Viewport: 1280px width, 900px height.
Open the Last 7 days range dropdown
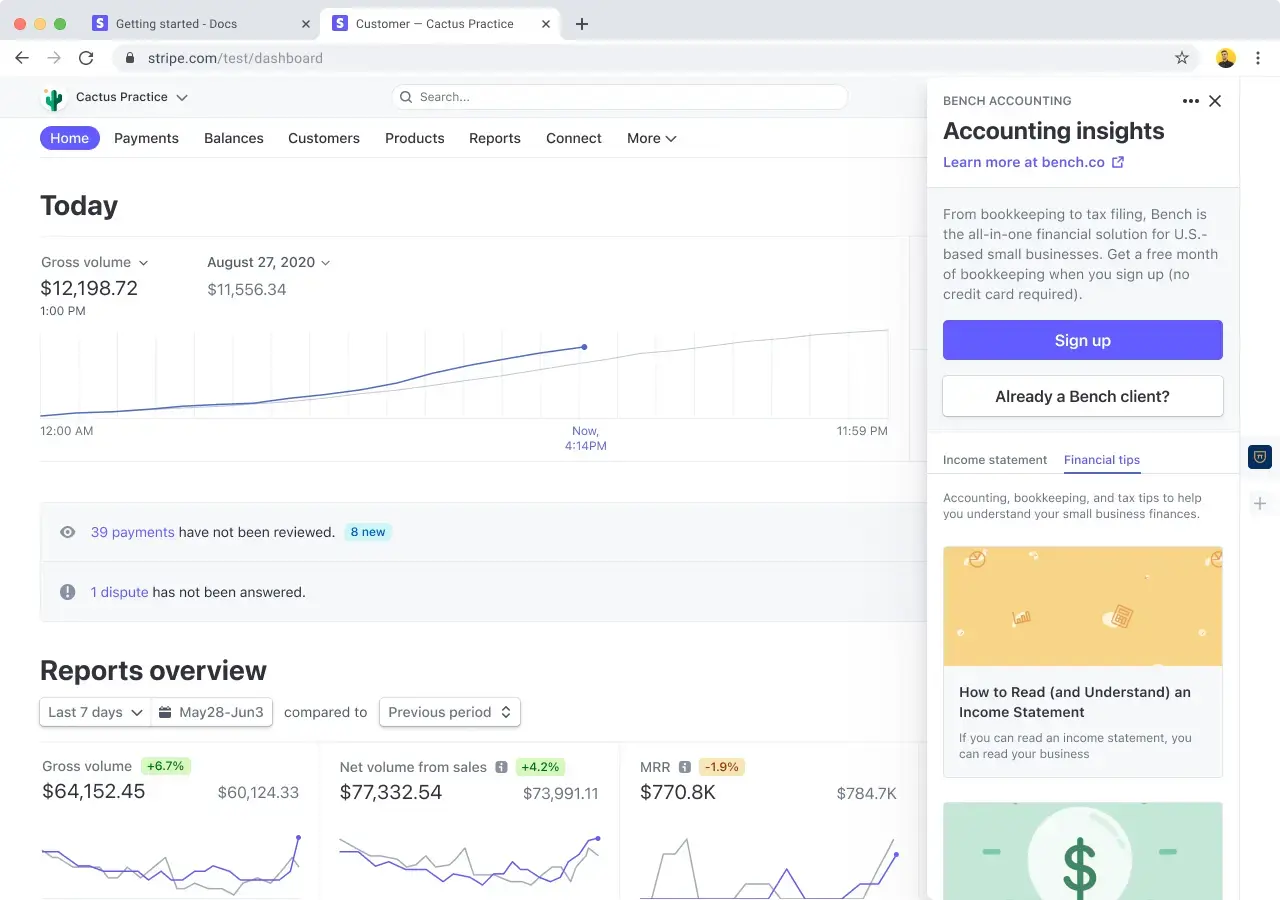pos(95,712)
